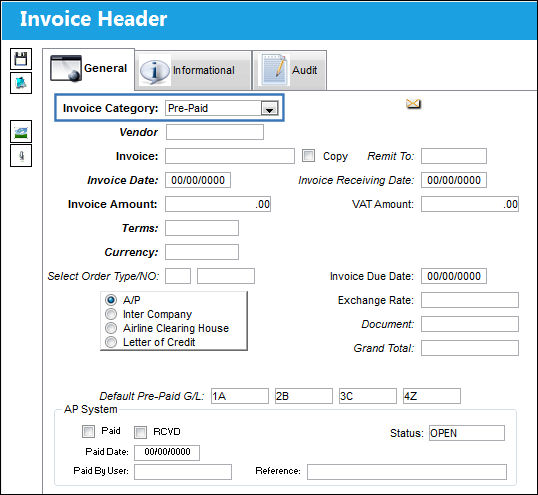Click the second icon below the Save icon
Screen dimensions: 538x495
tap(21, 83)
